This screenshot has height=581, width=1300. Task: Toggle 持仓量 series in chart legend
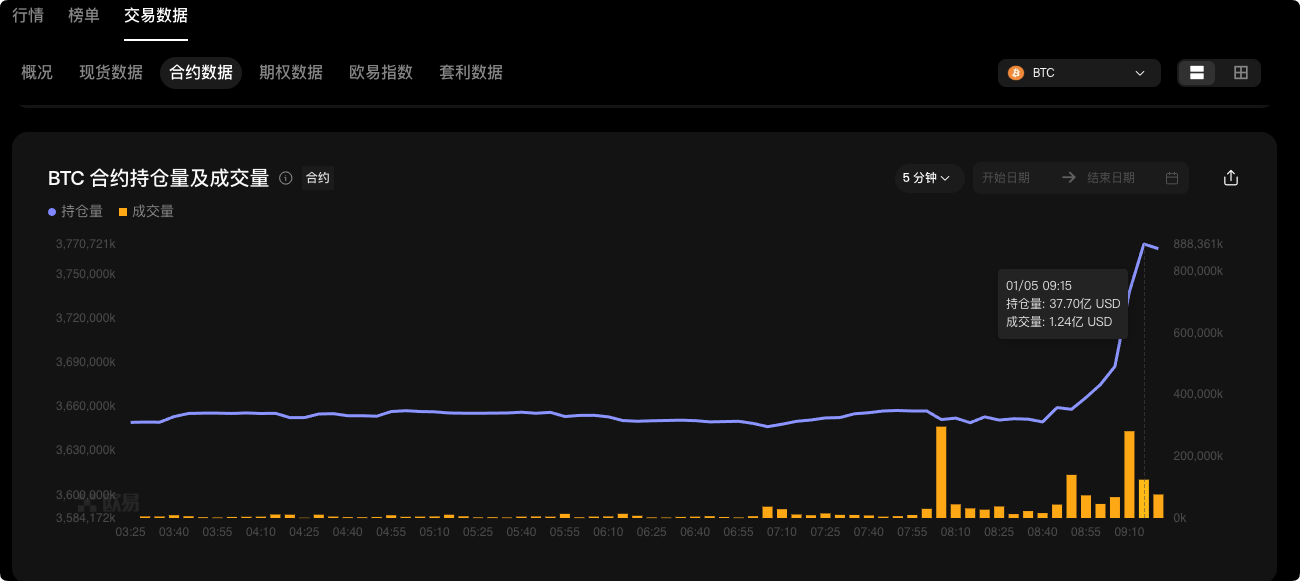[76, 211]
